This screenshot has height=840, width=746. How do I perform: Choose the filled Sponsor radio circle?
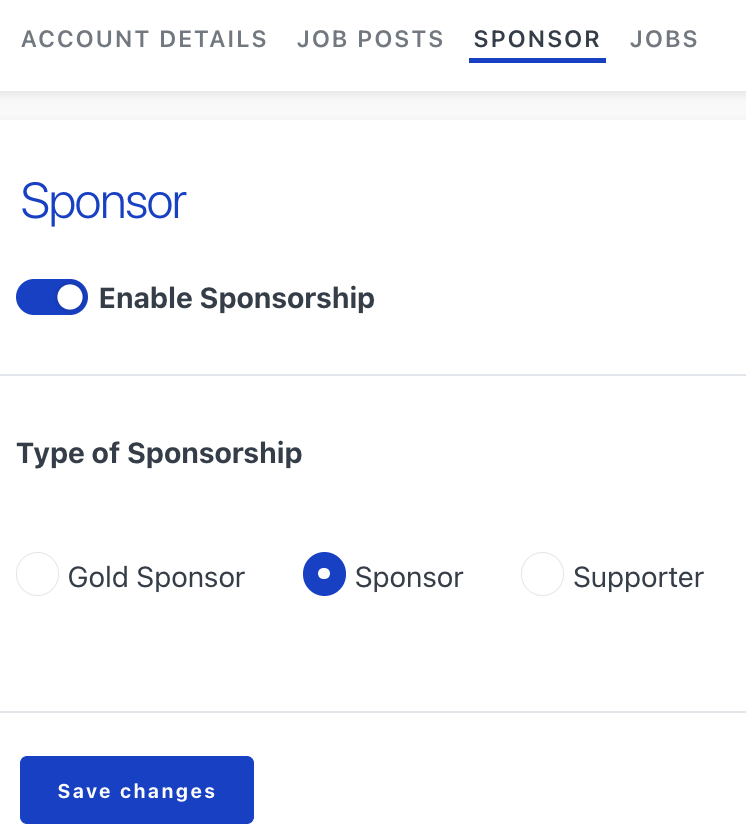click(324, 575)
